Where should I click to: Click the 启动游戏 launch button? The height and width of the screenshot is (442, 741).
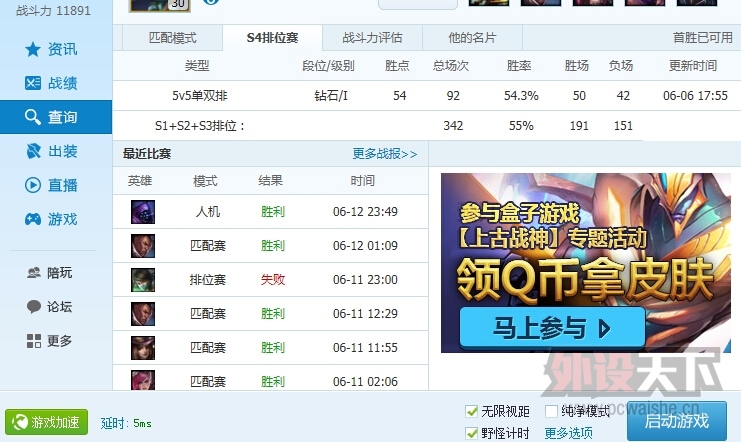click(677, 421)
